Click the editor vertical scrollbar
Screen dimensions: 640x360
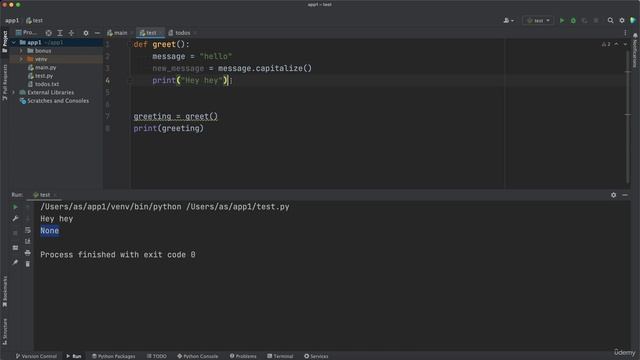point(628,116)
